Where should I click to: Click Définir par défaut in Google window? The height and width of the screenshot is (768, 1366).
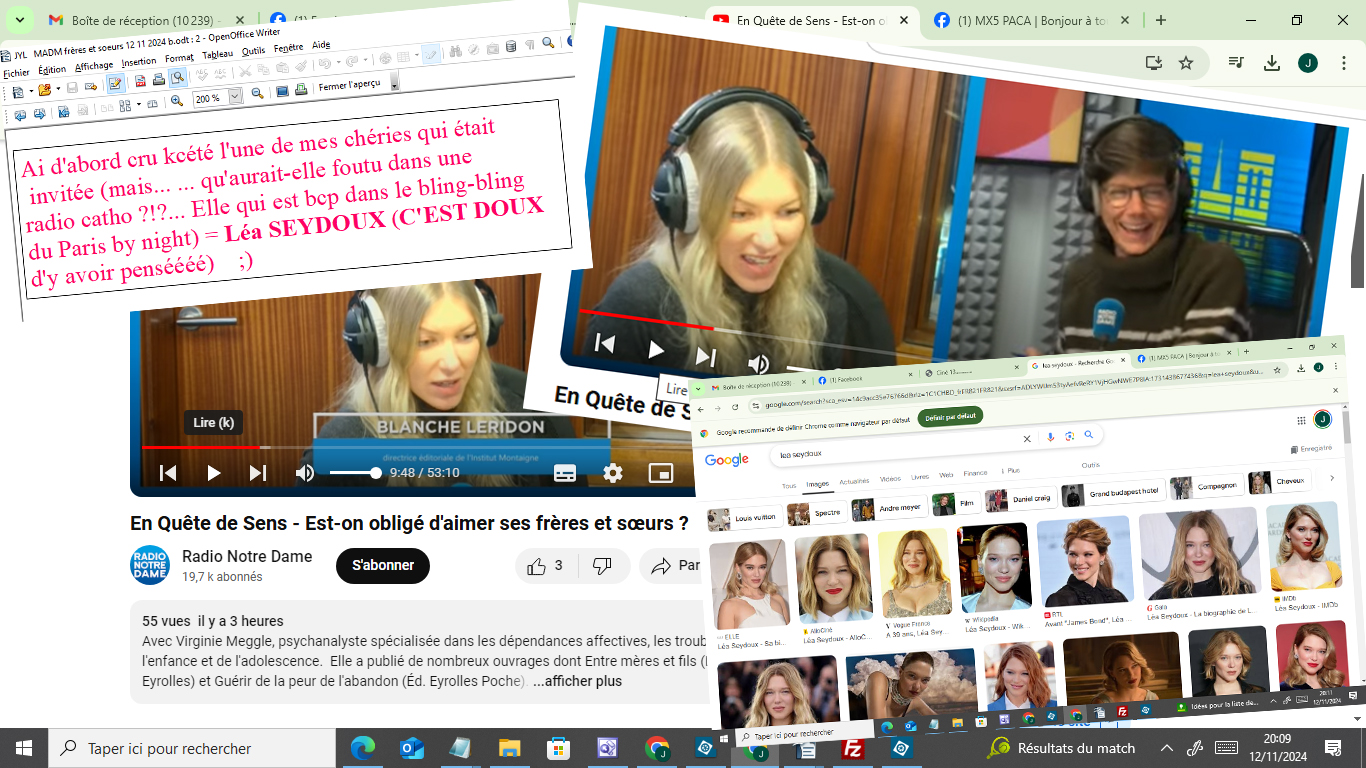(950, 418)
